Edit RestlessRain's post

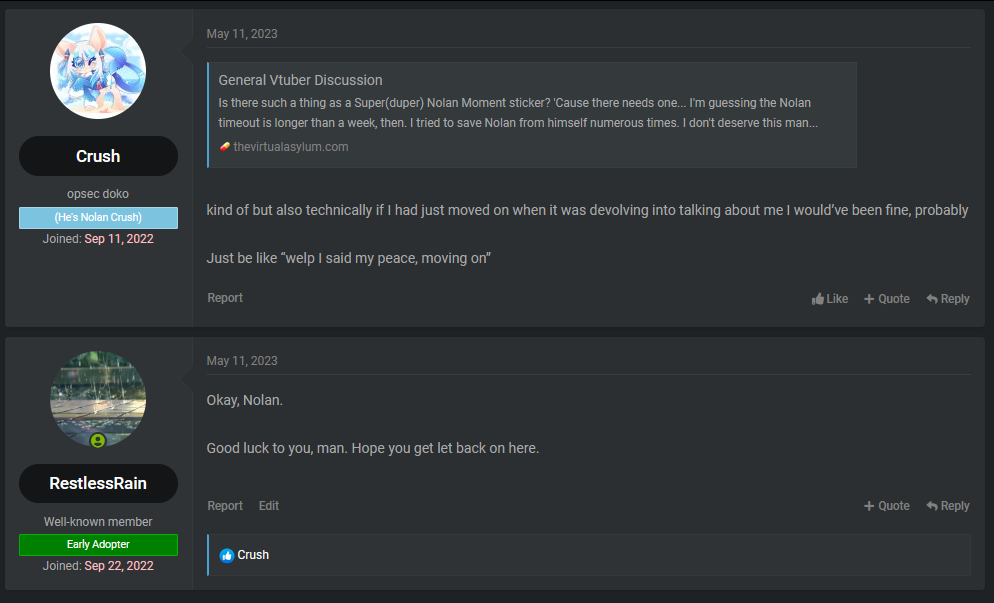pos(269,506)
